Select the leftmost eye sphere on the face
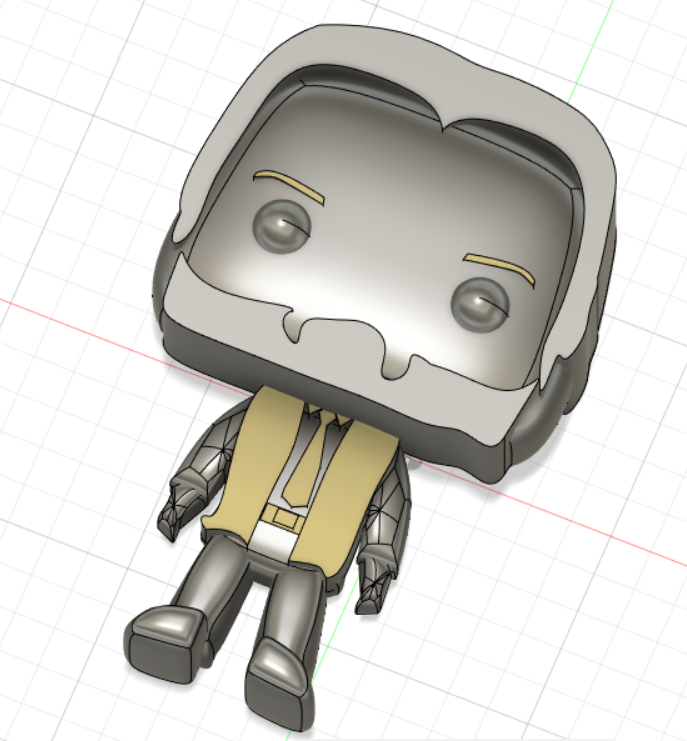This screenshot has width=687, height=741. pyautogui.click(x=282, y=226)
